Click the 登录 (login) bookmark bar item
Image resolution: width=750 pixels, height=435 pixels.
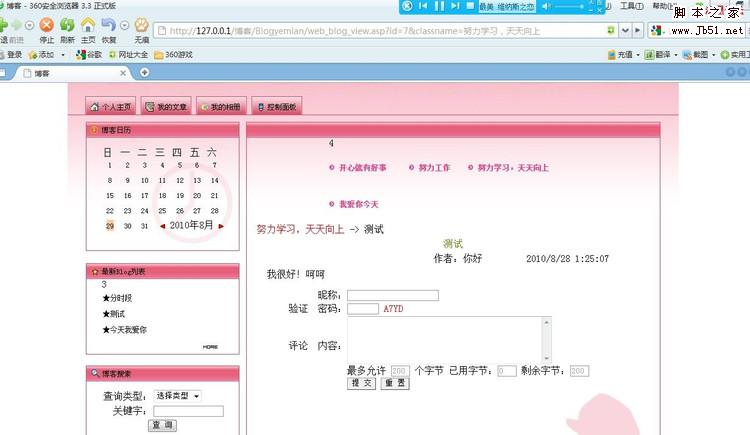(x=12, y=55)
